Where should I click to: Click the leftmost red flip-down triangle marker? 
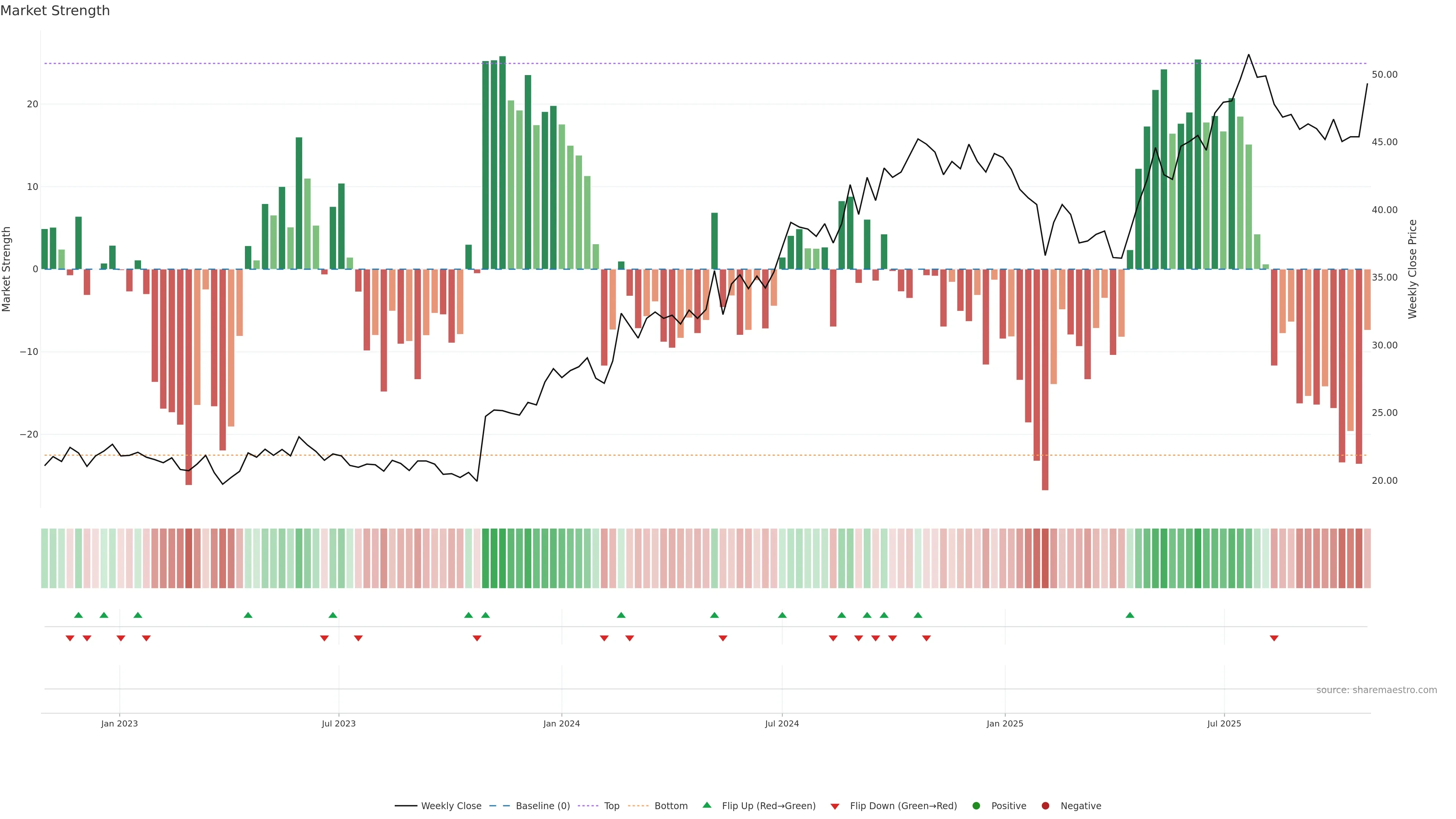pos(70,638)
